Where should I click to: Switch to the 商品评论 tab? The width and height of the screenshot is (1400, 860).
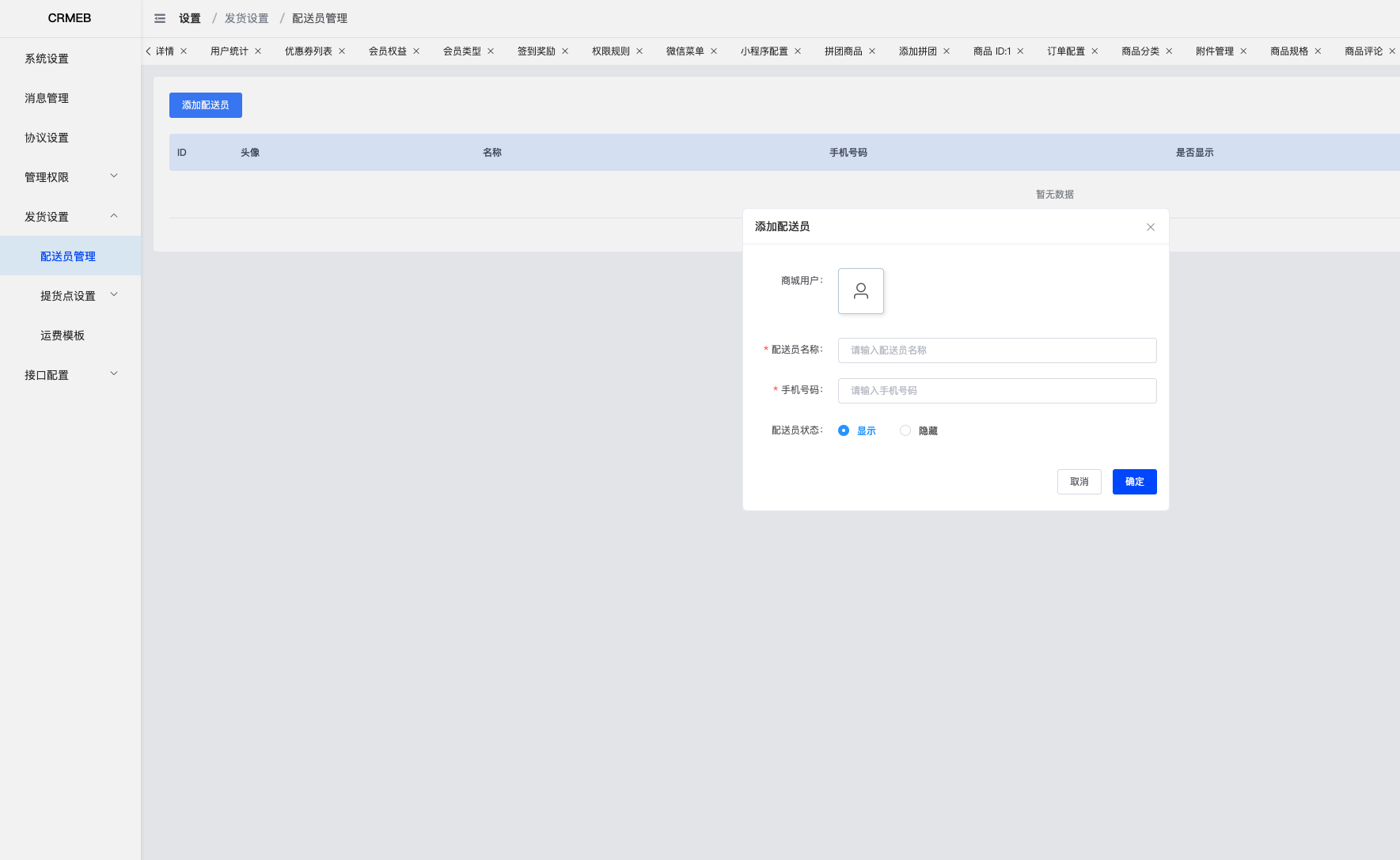[x=1364, y=51]
